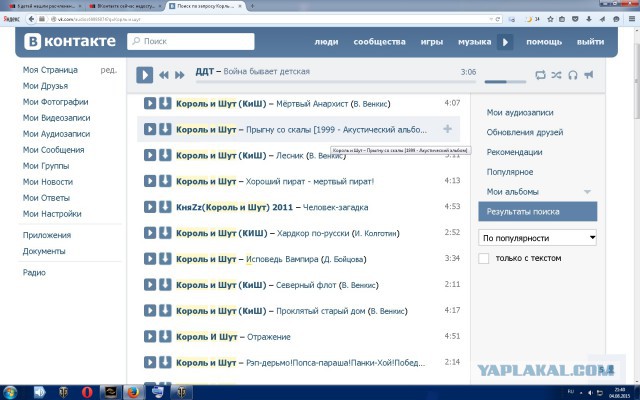Screen dimensions: 640x400
Task: Skip to previous track with rewind icon
Action: coord(164,75)
